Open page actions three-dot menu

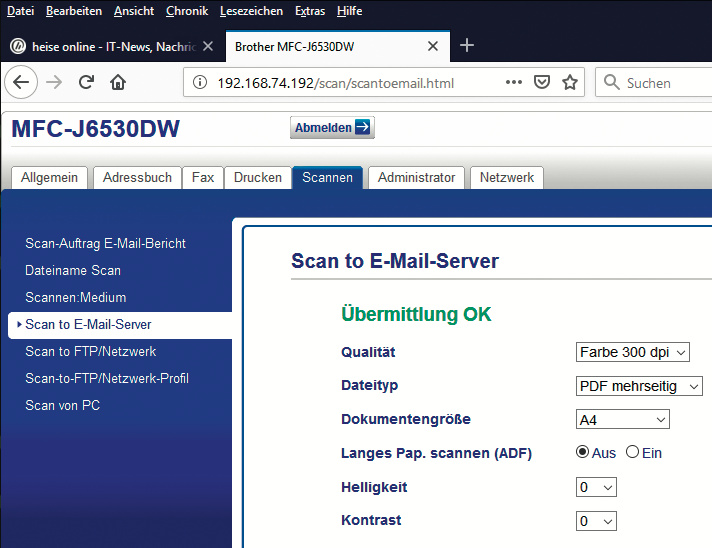[x=514, y=82]
